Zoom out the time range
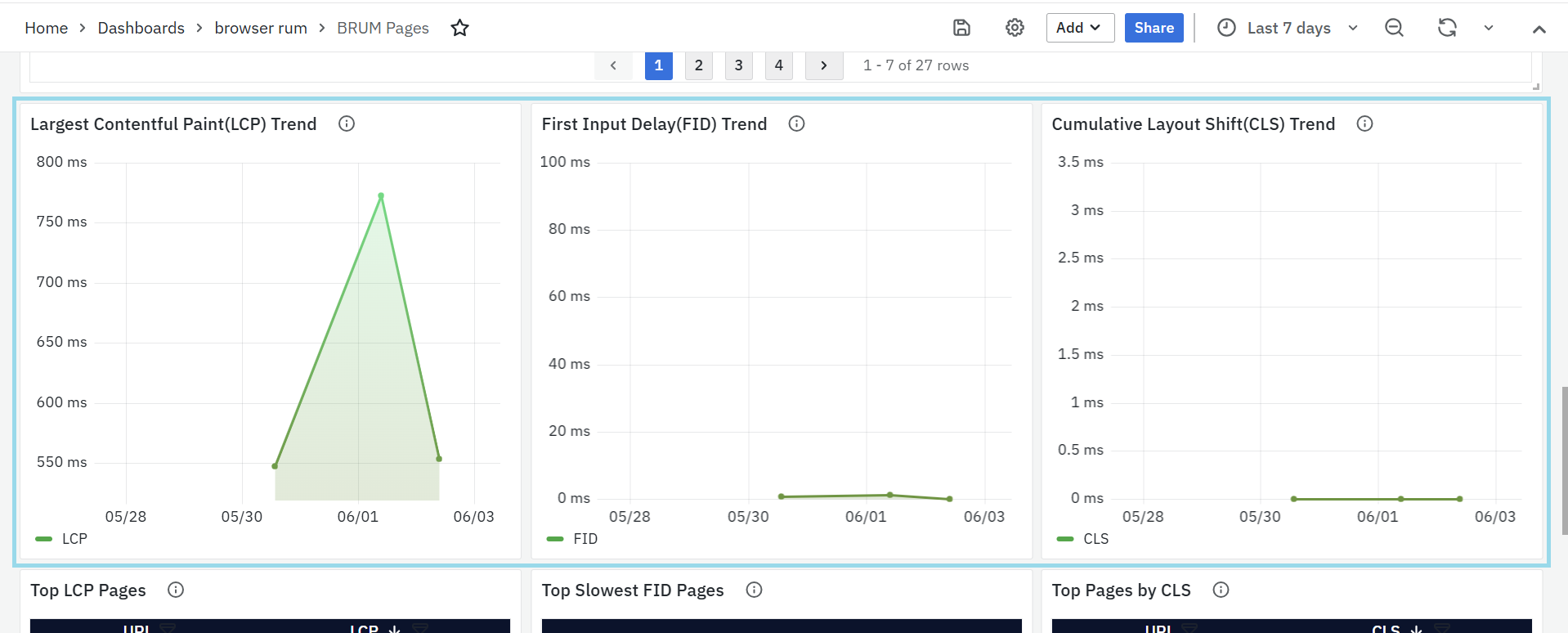This screenshot has width=1568, height=633. (1394, 28)
